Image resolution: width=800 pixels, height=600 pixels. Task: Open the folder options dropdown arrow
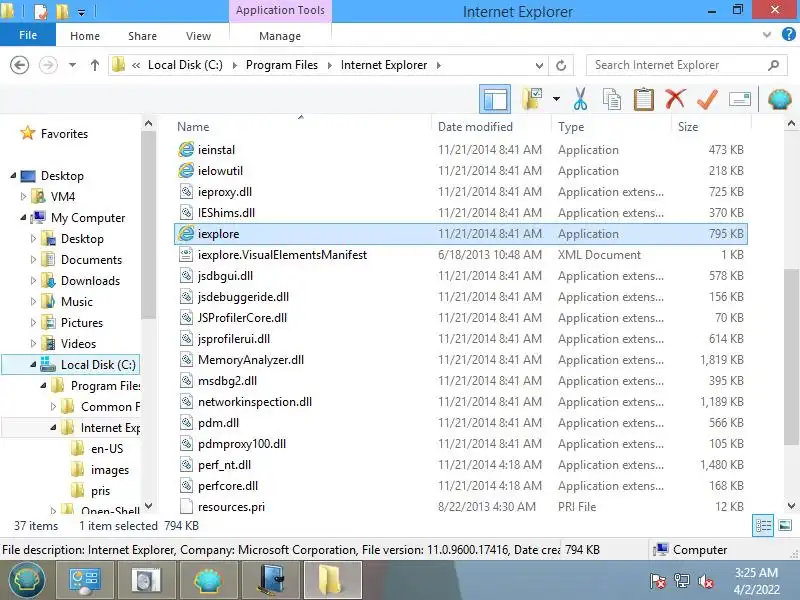pos(556,99)
